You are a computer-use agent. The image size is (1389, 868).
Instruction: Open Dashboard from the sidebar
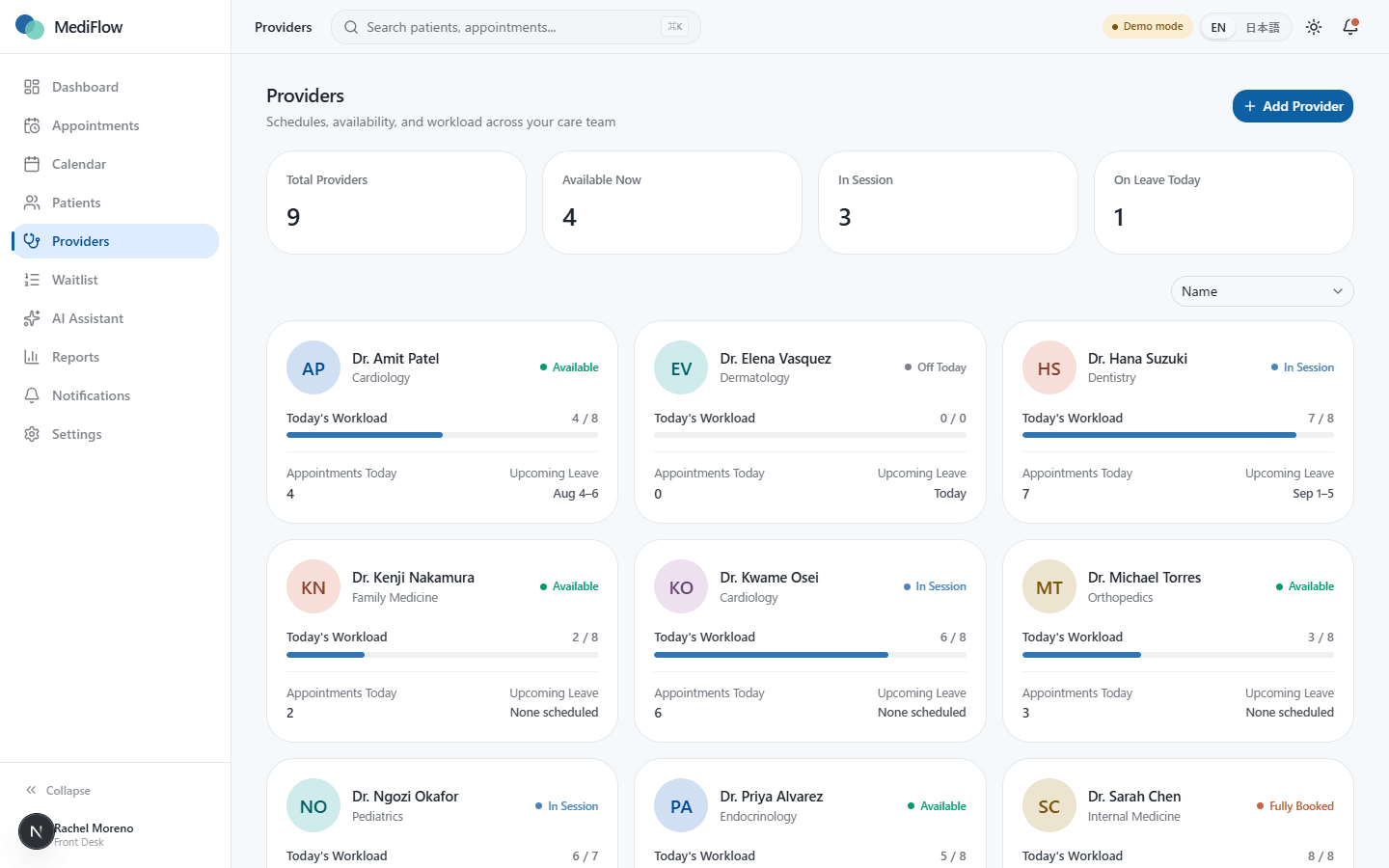[x=116, y=87]
